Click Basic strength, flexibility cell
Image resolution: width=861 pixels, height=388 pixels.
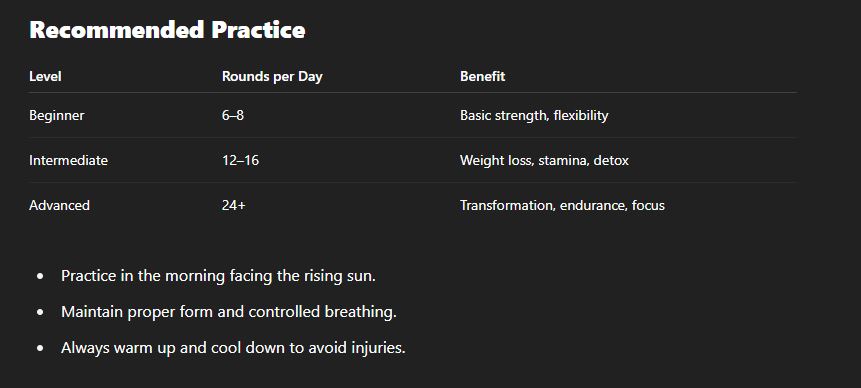534,116
